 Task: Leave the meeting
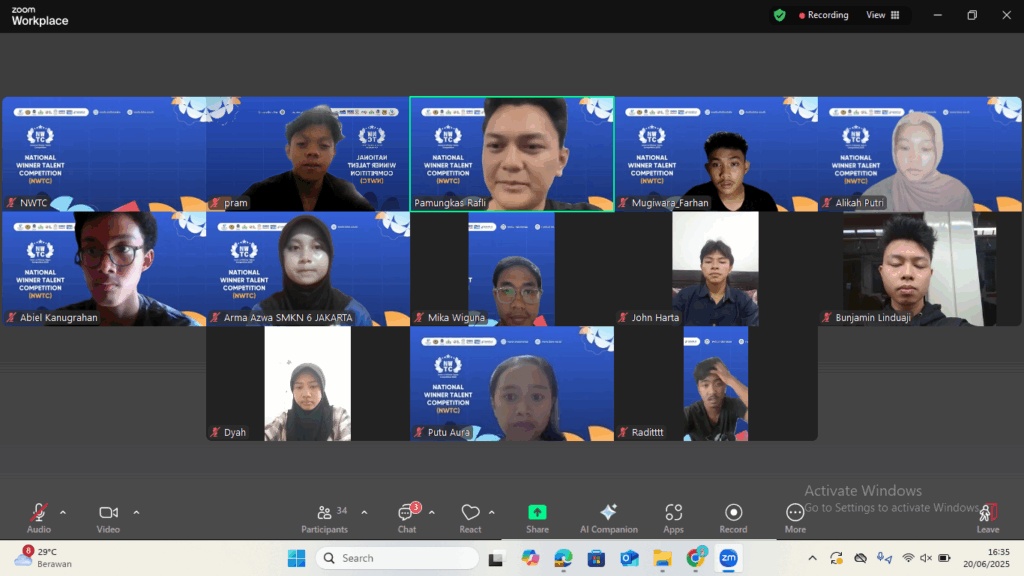pyautogui.click(x=988, y=519)
